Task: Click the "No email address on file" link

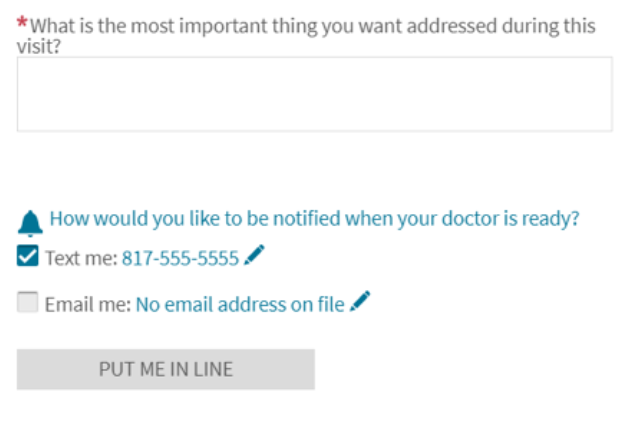Action: click(x=240, y=304)
